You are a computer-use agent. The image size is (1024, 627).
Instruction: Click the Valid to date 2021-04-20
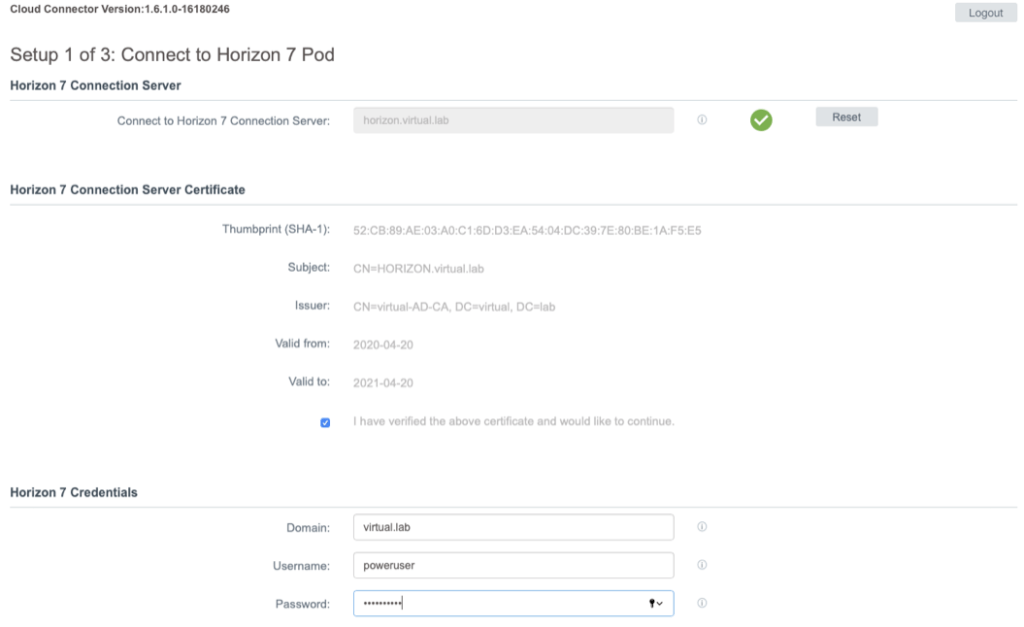coord(383,382)
